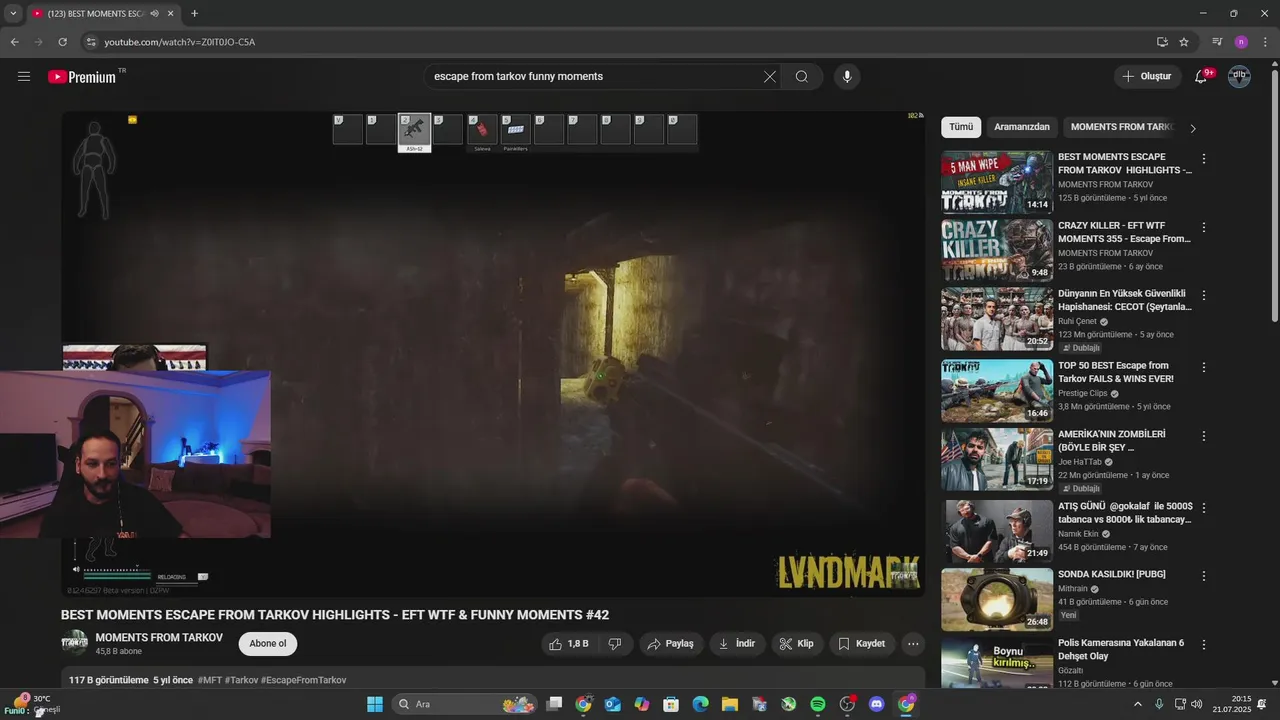
Task: Click the taskbar Ara search box
Action: click(x=465, y=704)
